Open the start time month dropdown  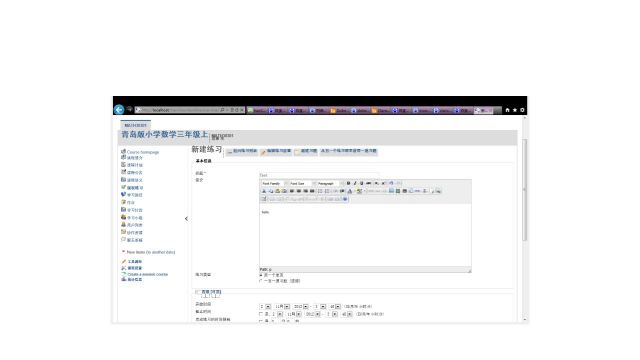pos(282,307)
